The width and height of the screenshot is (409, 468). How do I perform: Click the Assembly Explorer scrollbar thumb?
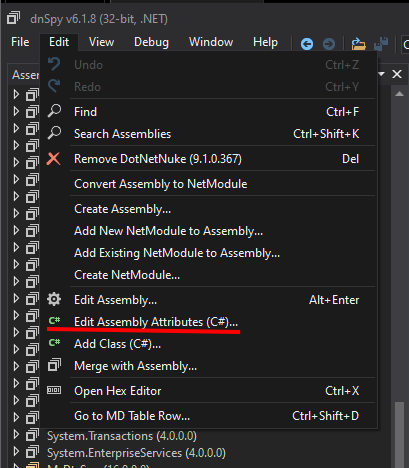[x=399, y=435]
